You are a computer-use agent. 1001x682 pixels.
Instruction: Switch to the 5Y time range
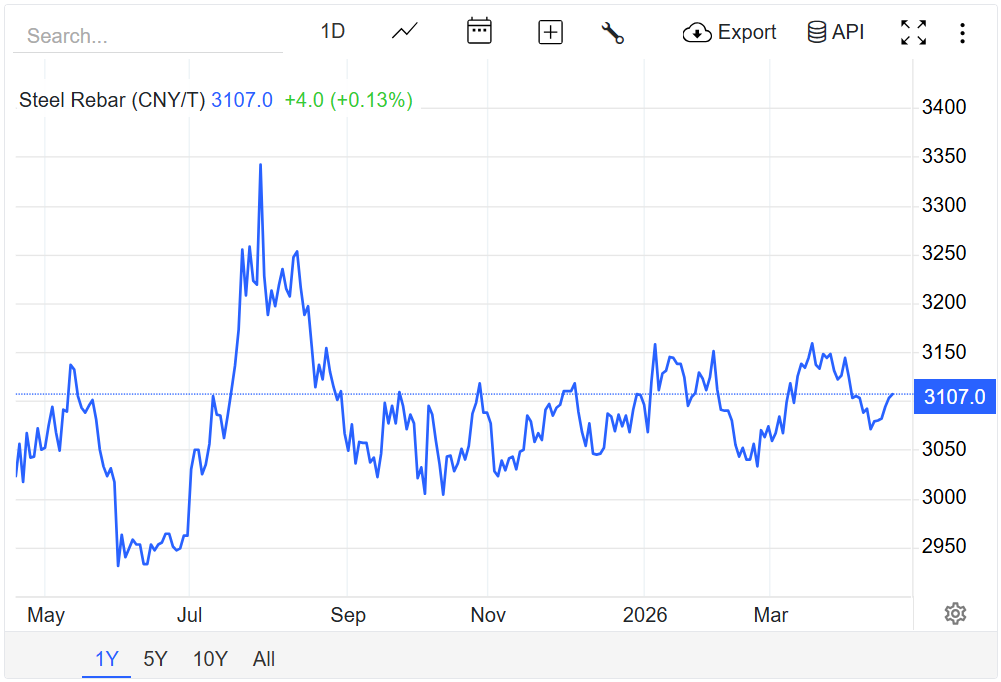pos(155,659)
